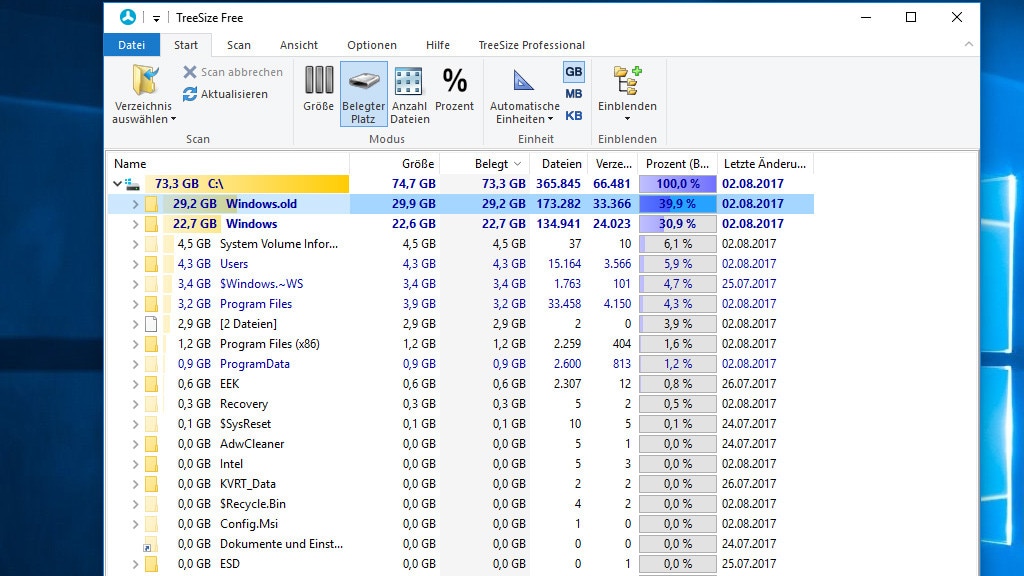The width and height of the screenshot is (1024, 576).
Task: Select the Recovery row
Action: click(x=461, y=404)
